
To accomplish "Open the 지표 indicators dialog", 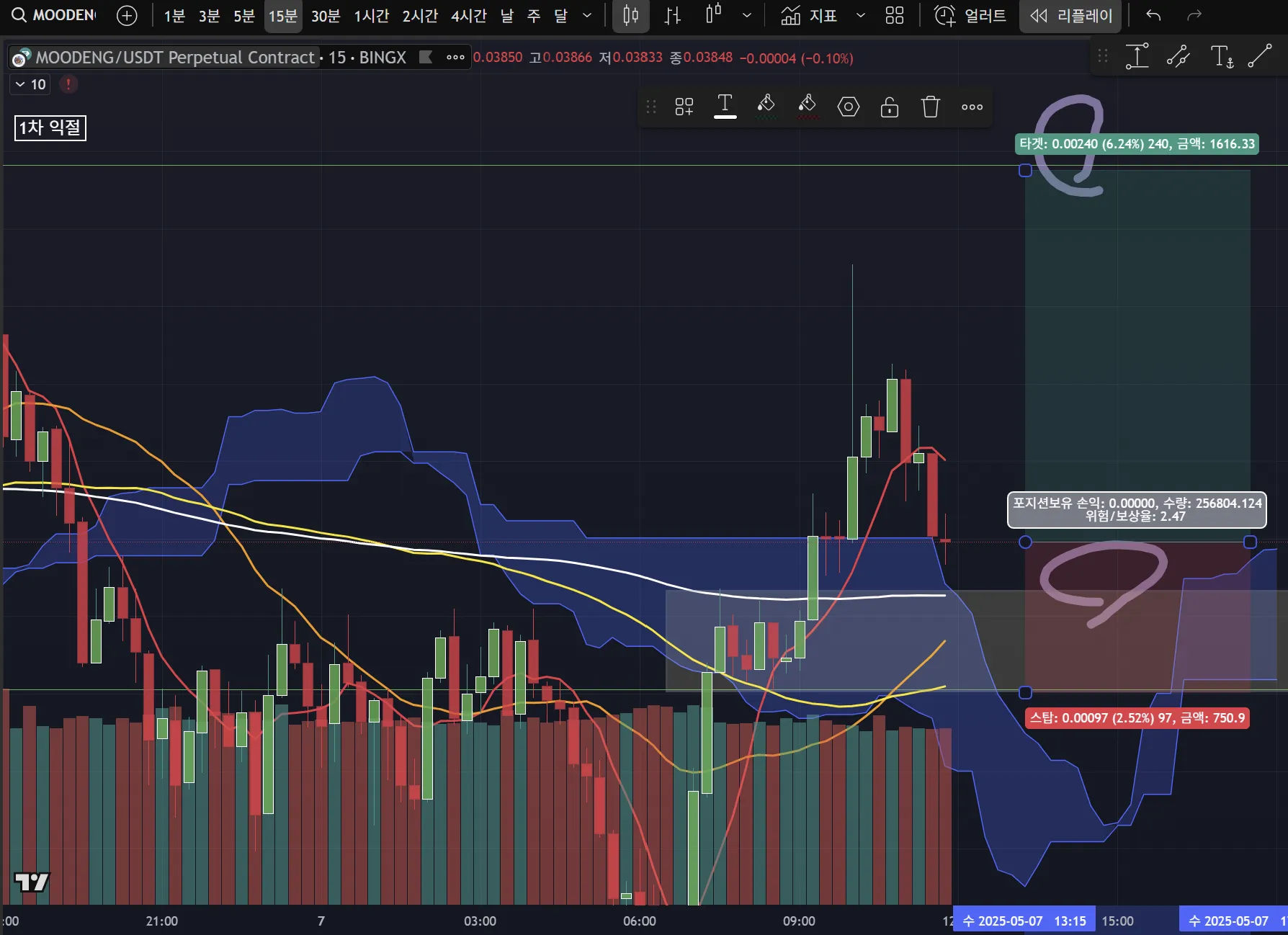I will 809,16.
